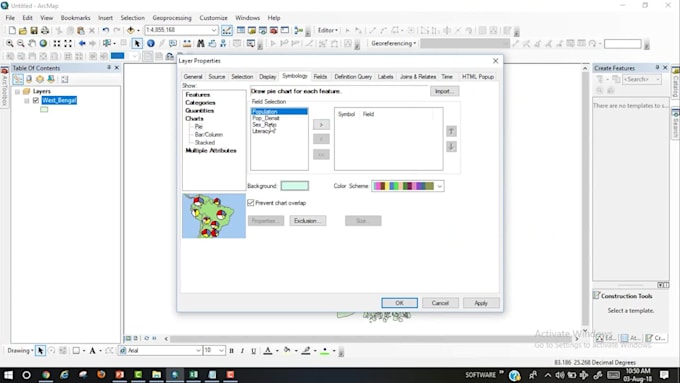
Task: Open the Geoprocessing menu
Action: click(x=172, y=18)
